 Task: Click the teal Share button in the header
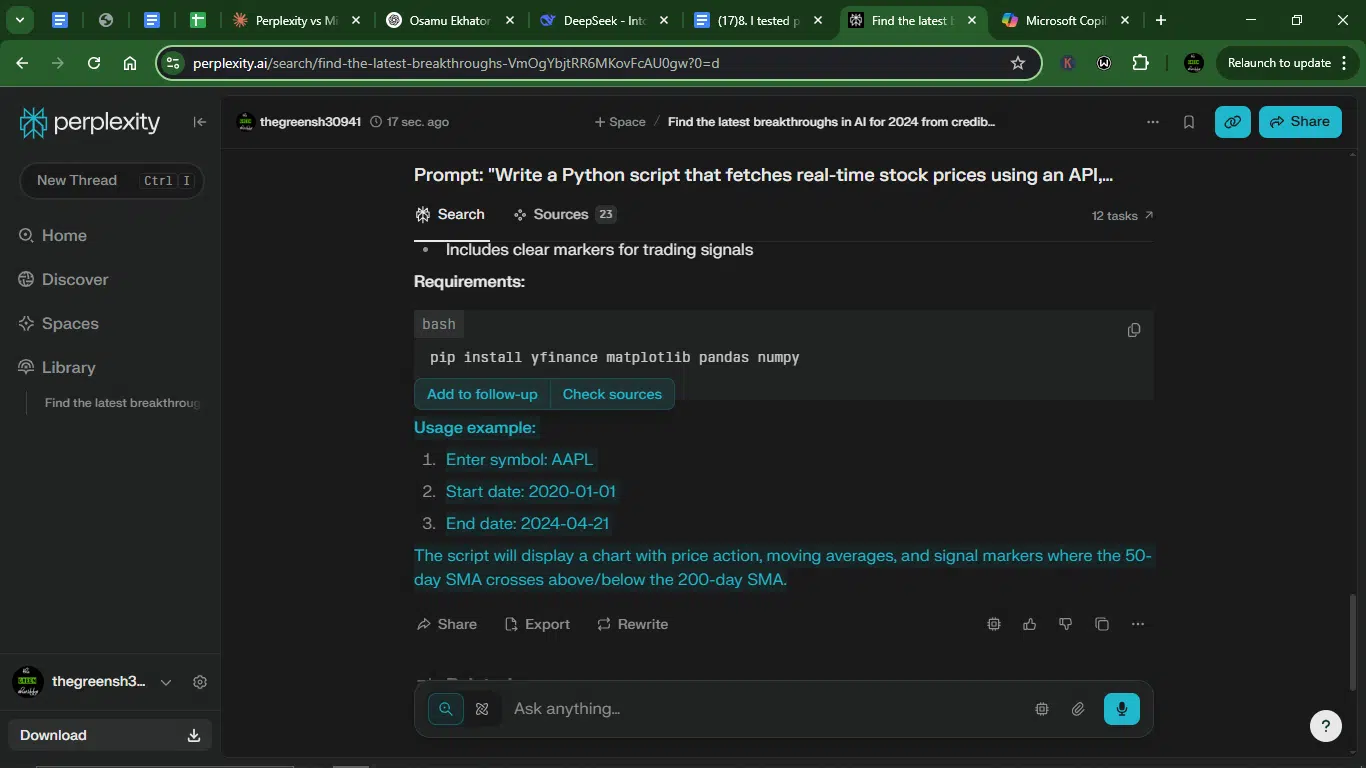point(1300,122)
